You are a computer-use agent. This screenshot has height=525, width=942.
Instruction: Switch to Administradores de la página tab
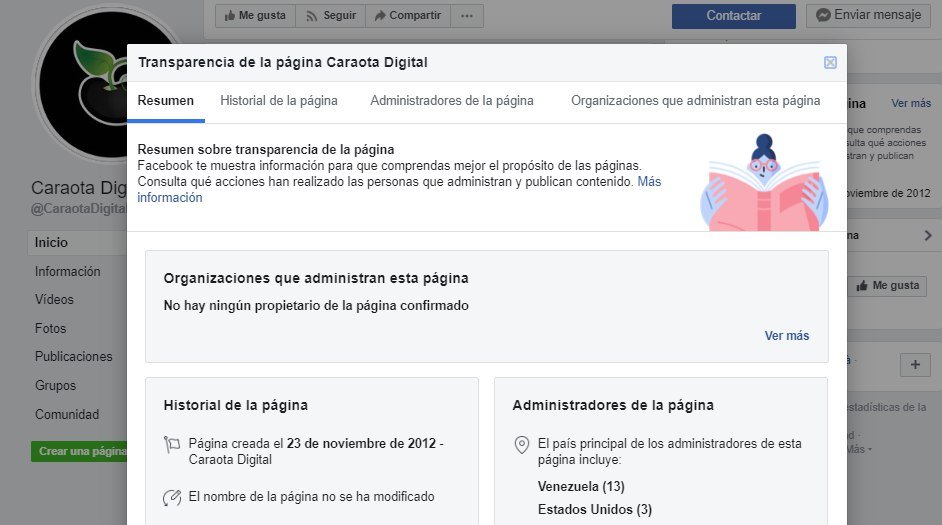pos(452,101)
